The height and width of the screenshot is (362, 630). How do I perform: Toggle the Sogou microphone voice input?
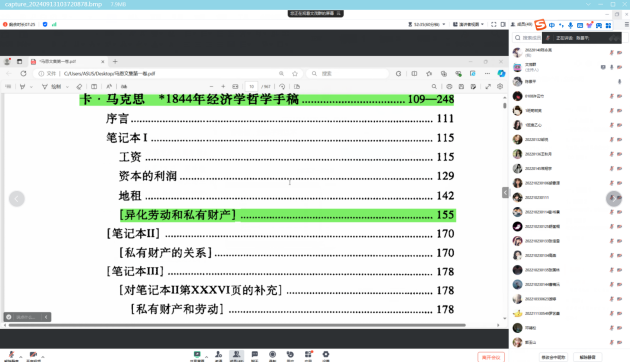coord(570,25)
